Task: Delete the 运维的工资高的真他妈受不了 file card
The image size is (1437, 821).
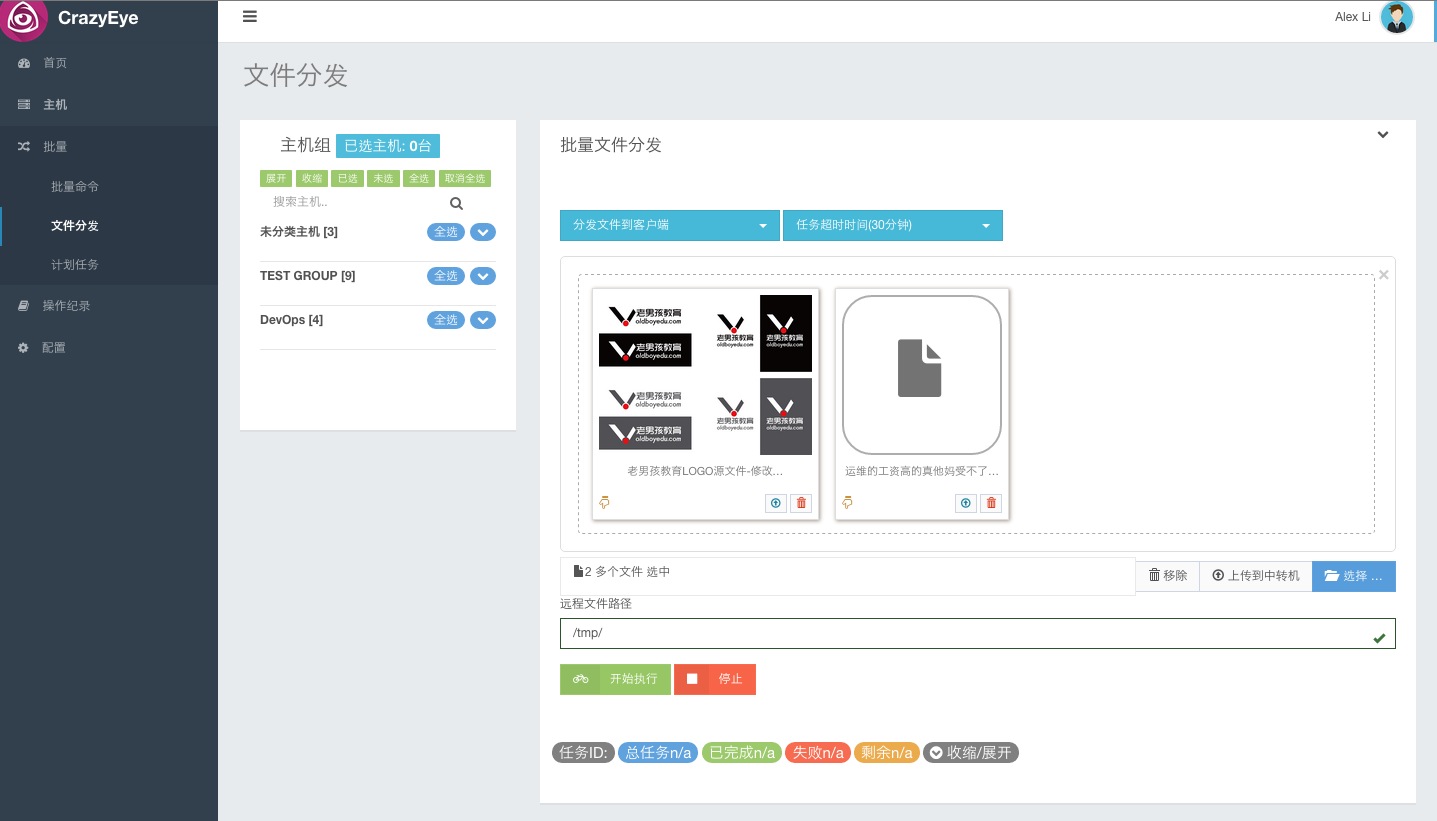Action: pyautogui.click(x=991, y=503)
